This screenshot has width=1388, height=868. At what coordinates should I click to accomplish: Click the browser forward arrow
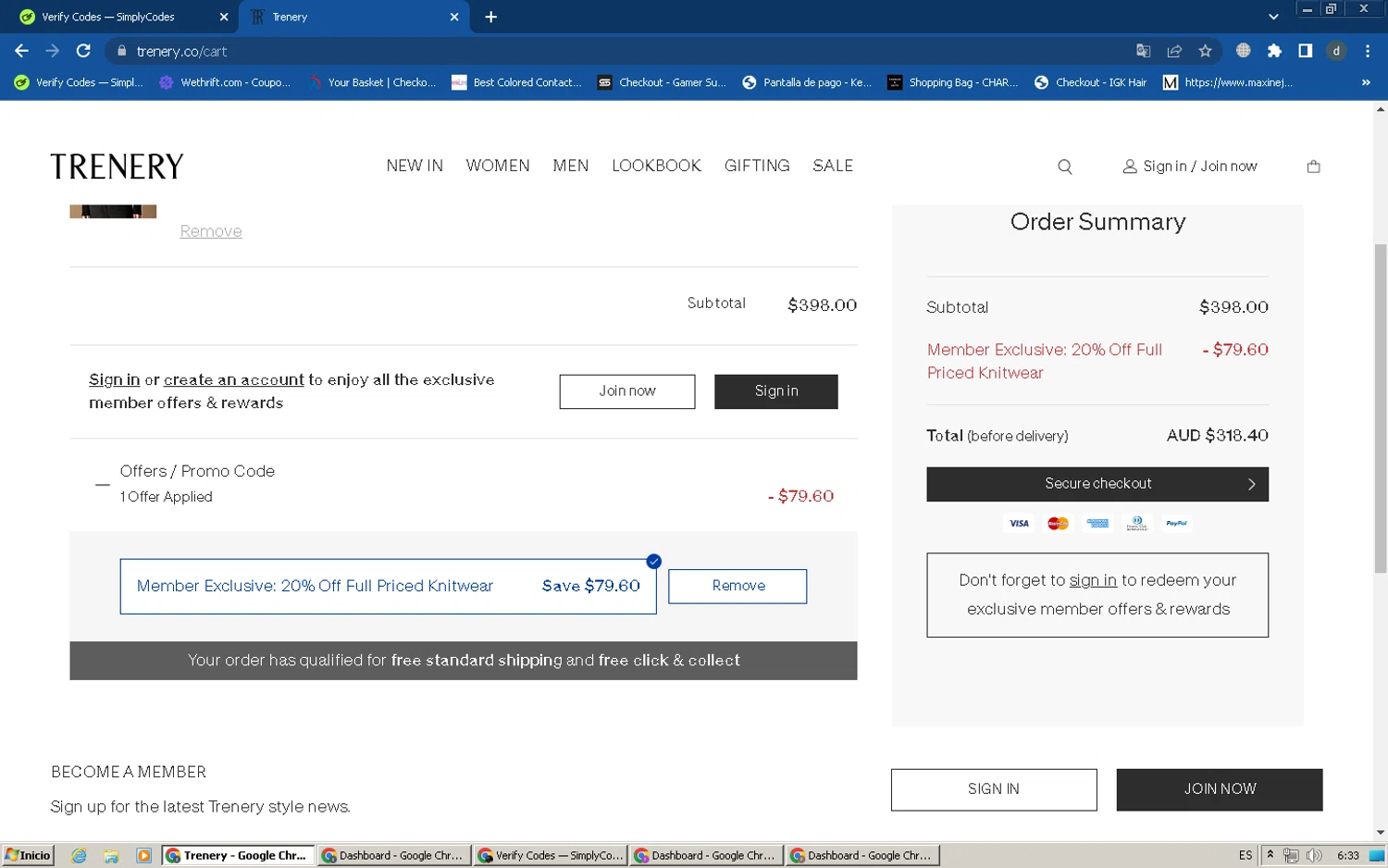[53, 51]
